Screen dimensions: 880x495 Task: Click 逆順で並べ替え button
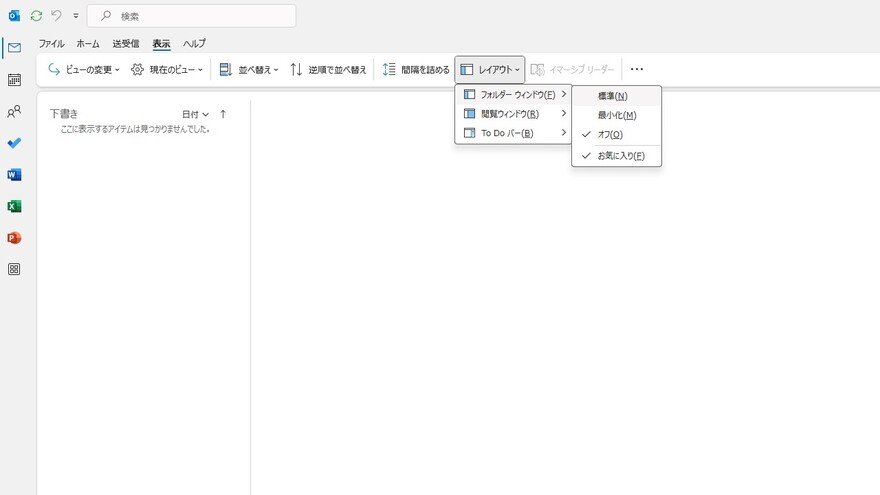[x=329, y=70]
